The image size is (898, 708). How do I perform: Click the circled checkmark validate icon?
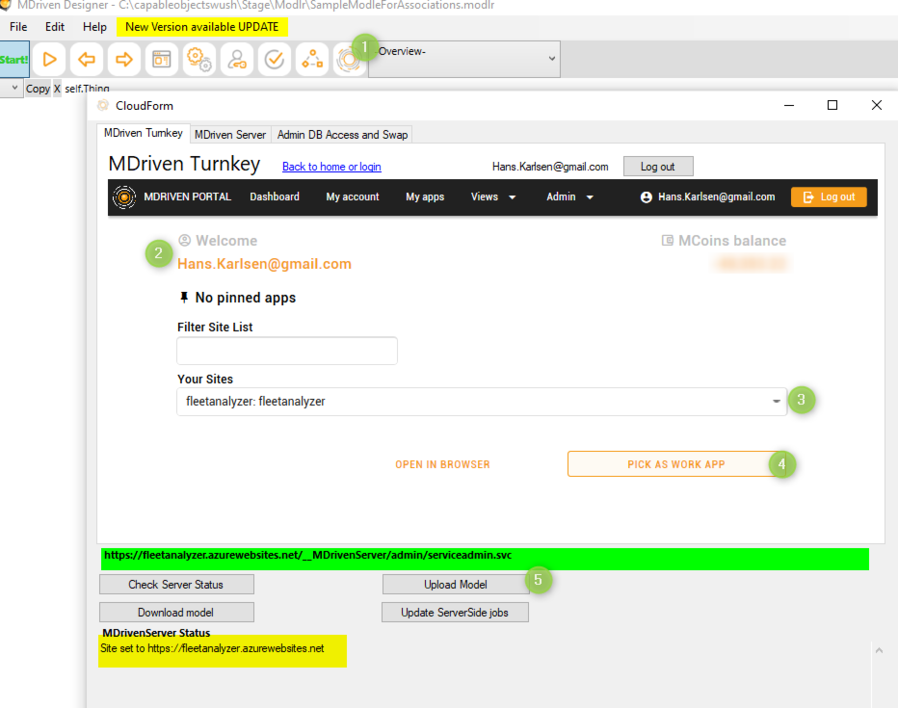pos(274,59)
